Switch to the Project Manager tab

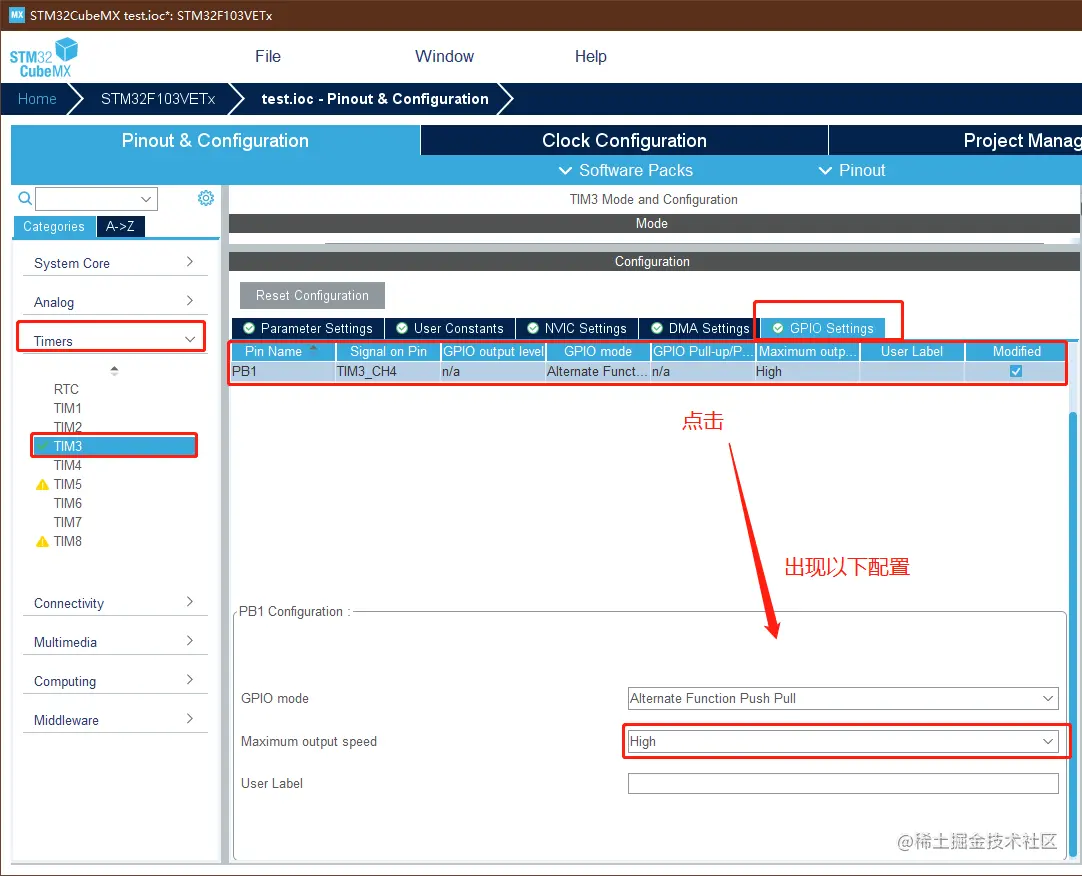tap(955, 140)
